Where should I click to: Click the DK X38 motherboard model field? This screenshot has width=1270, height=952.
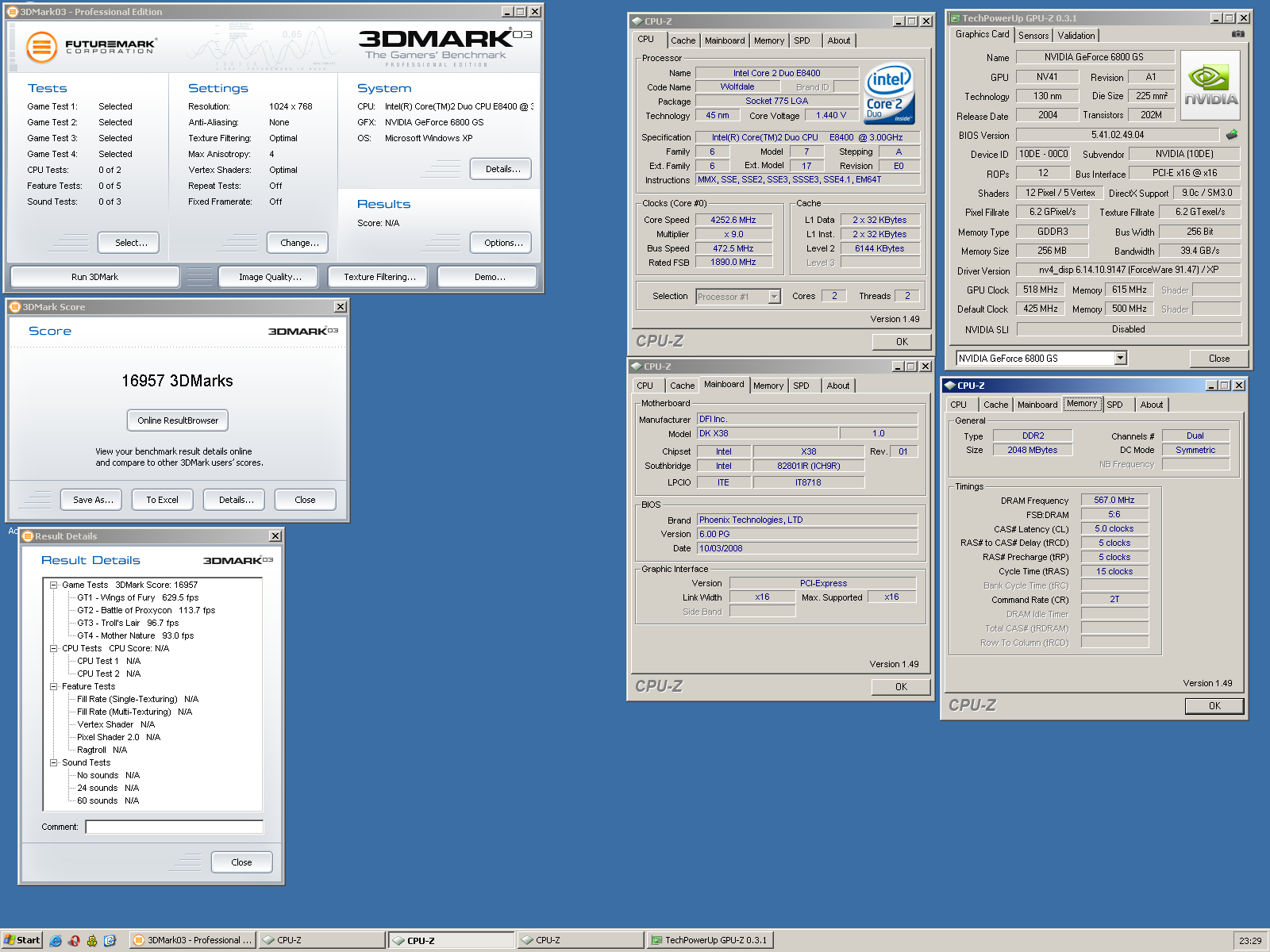coord(768,433)
